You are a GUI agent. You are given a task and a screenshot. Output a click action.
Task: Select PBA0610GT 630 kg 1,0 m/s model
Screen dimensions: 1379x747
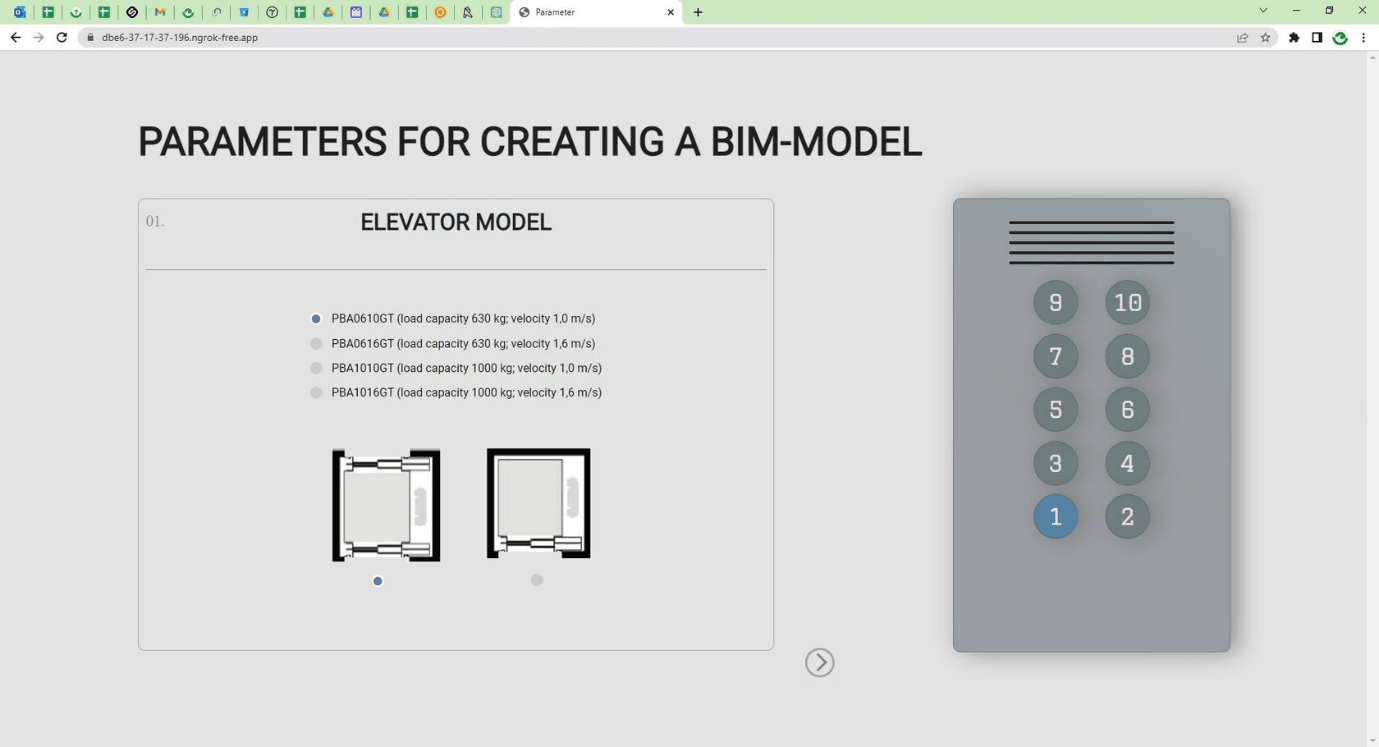click(316, 319)
